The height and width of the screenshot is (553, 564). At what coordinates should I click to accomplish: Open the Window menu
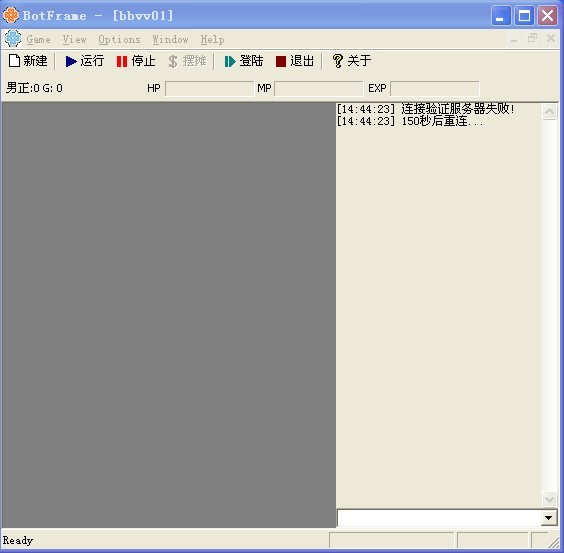[x=170, y=39]
